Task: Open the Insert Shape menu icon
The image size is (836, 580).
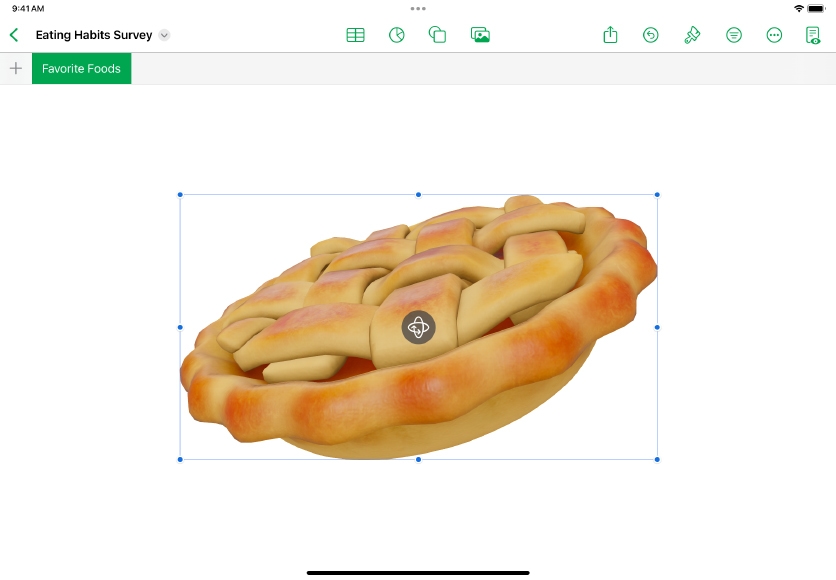Action: click(x=437, y=35)
